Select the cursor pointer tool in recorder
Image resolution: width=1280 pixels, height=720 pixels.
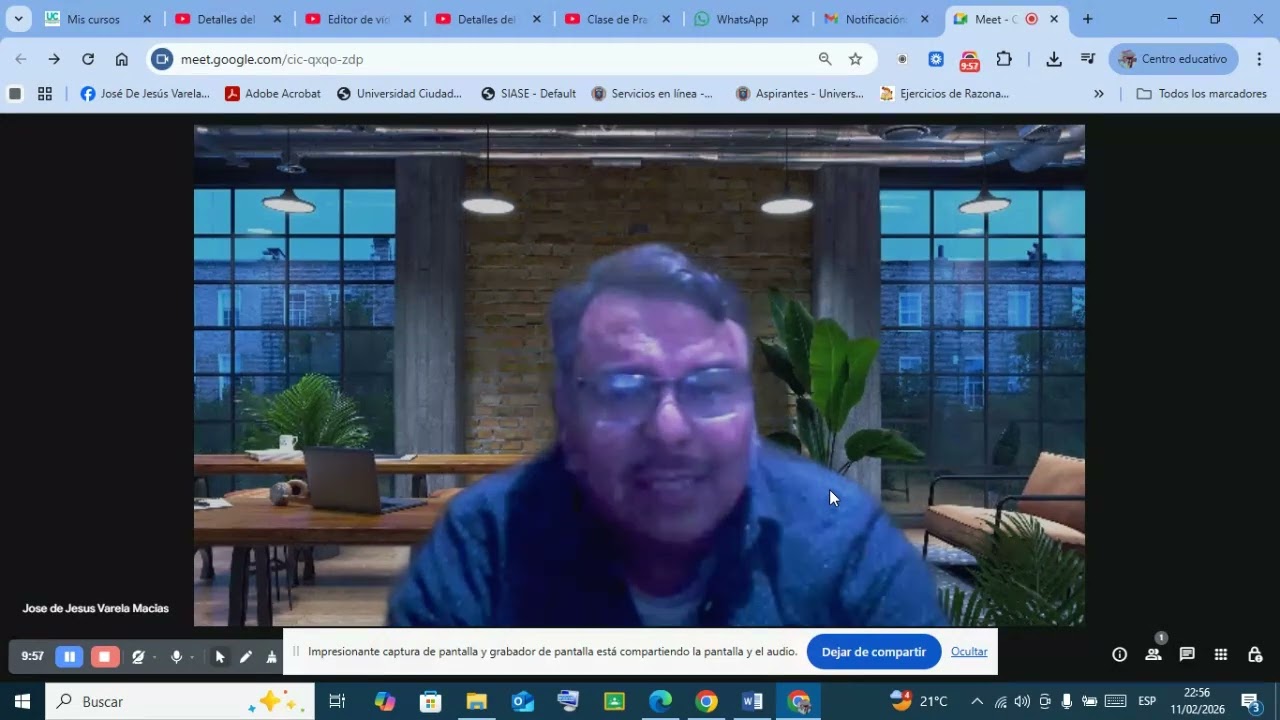220,657
